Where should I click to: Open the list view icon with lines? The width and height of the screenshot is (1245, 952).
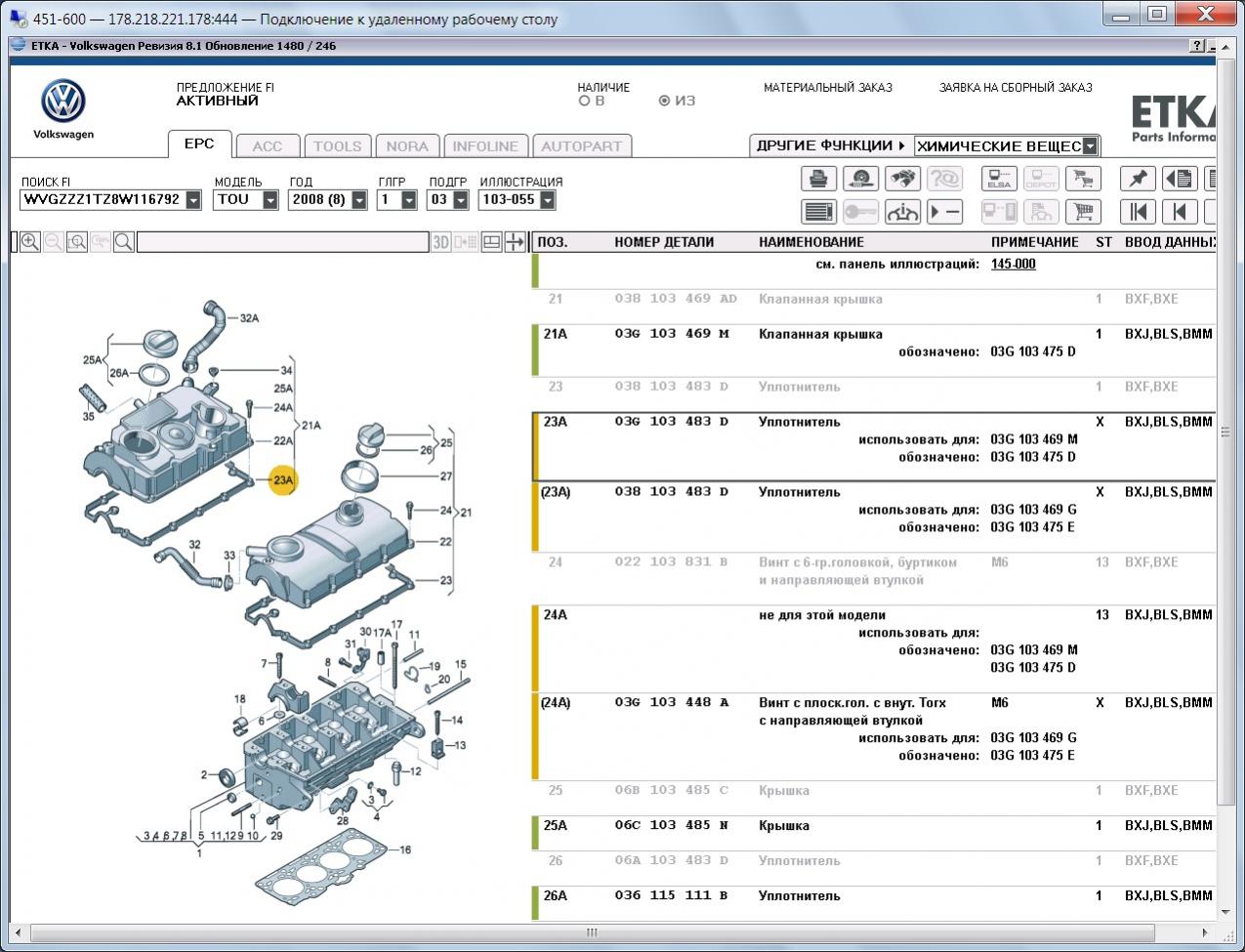tap(819, 211)
